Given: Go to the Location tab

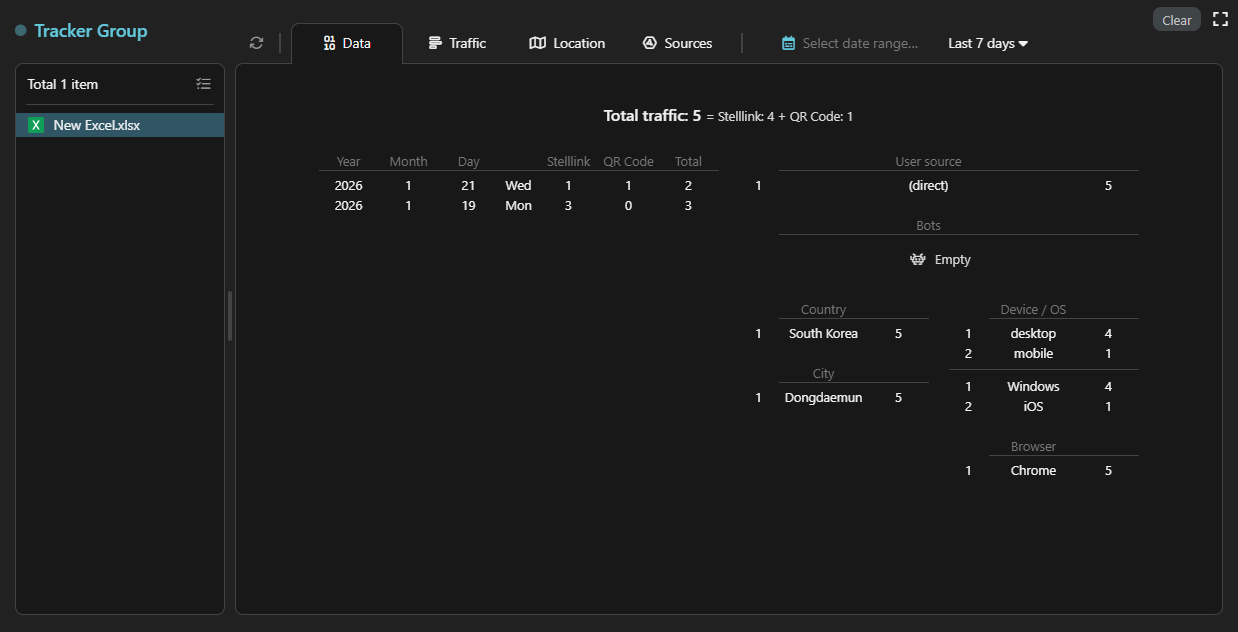Looking at the screenshot, I should click(567, 43).
